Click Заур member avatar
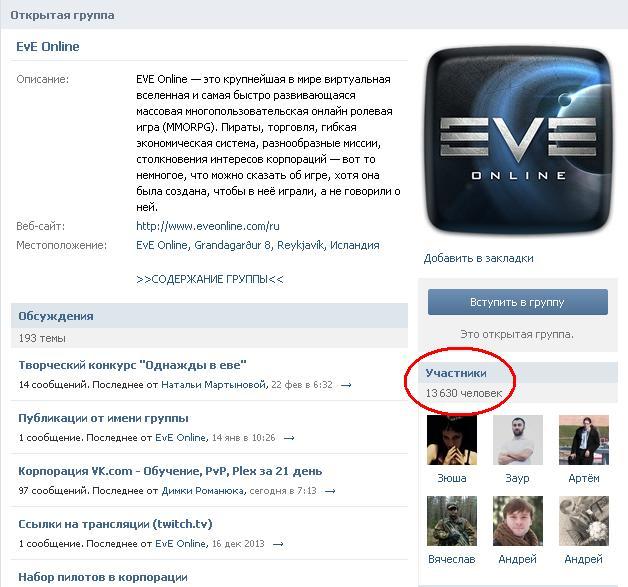 517,440
